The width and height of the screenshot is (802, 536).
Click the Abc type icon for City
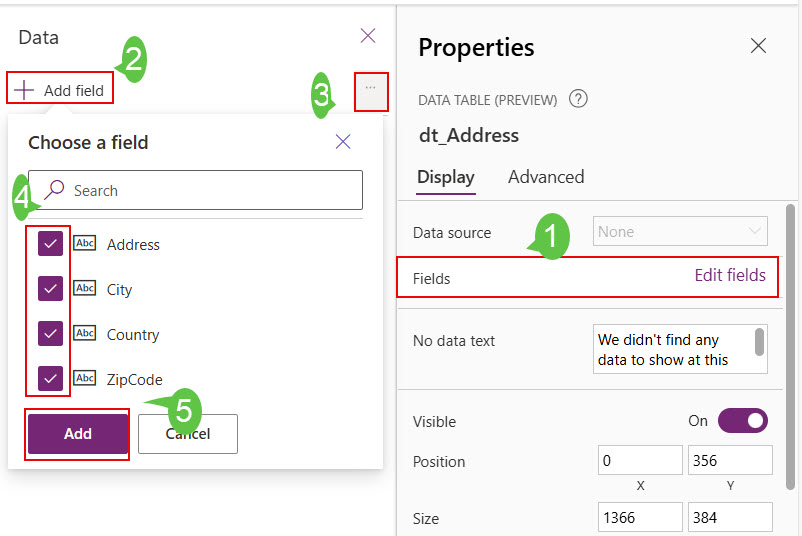coord(84,288)
